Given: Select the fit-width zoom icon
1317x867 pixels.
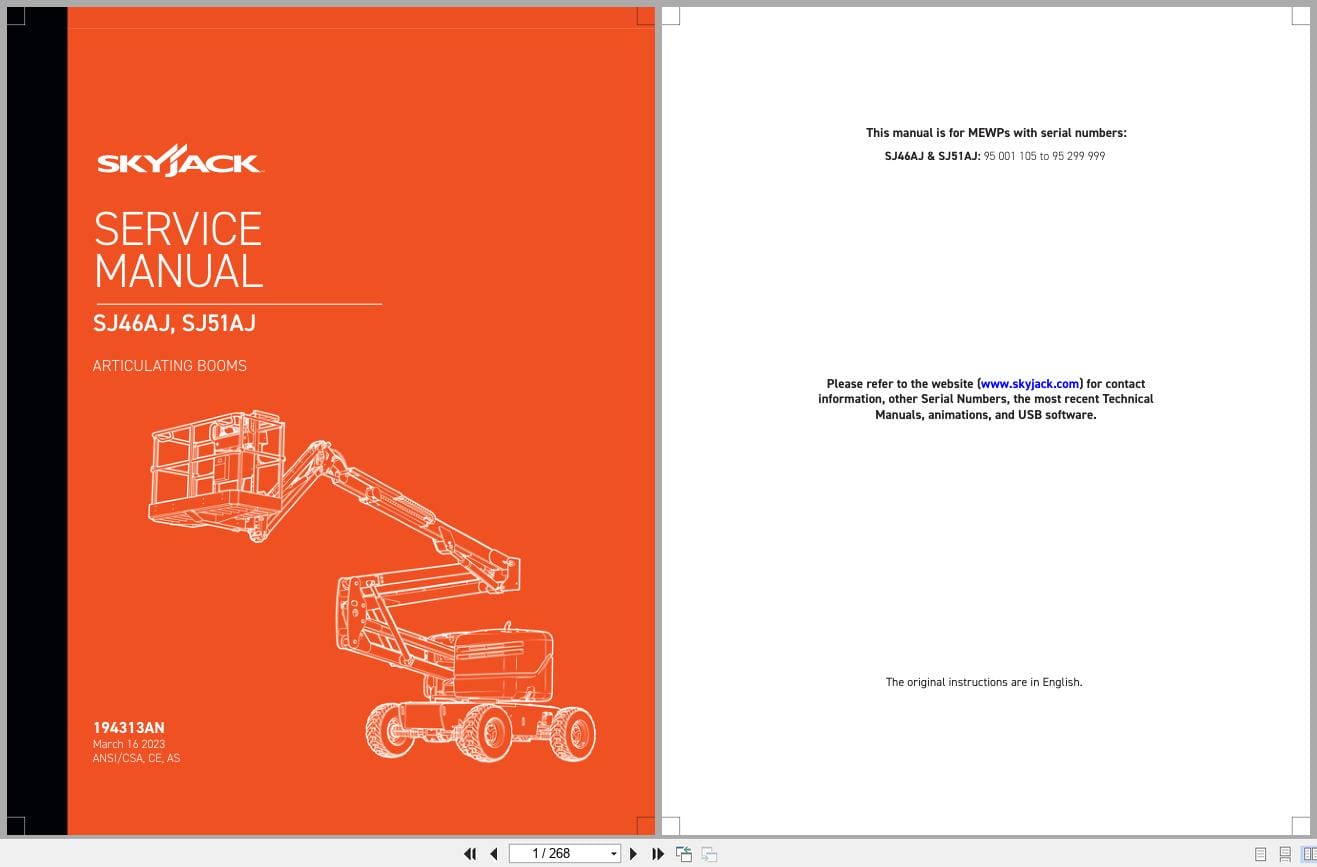Looking at the screenshot, I should click(708, 853).
